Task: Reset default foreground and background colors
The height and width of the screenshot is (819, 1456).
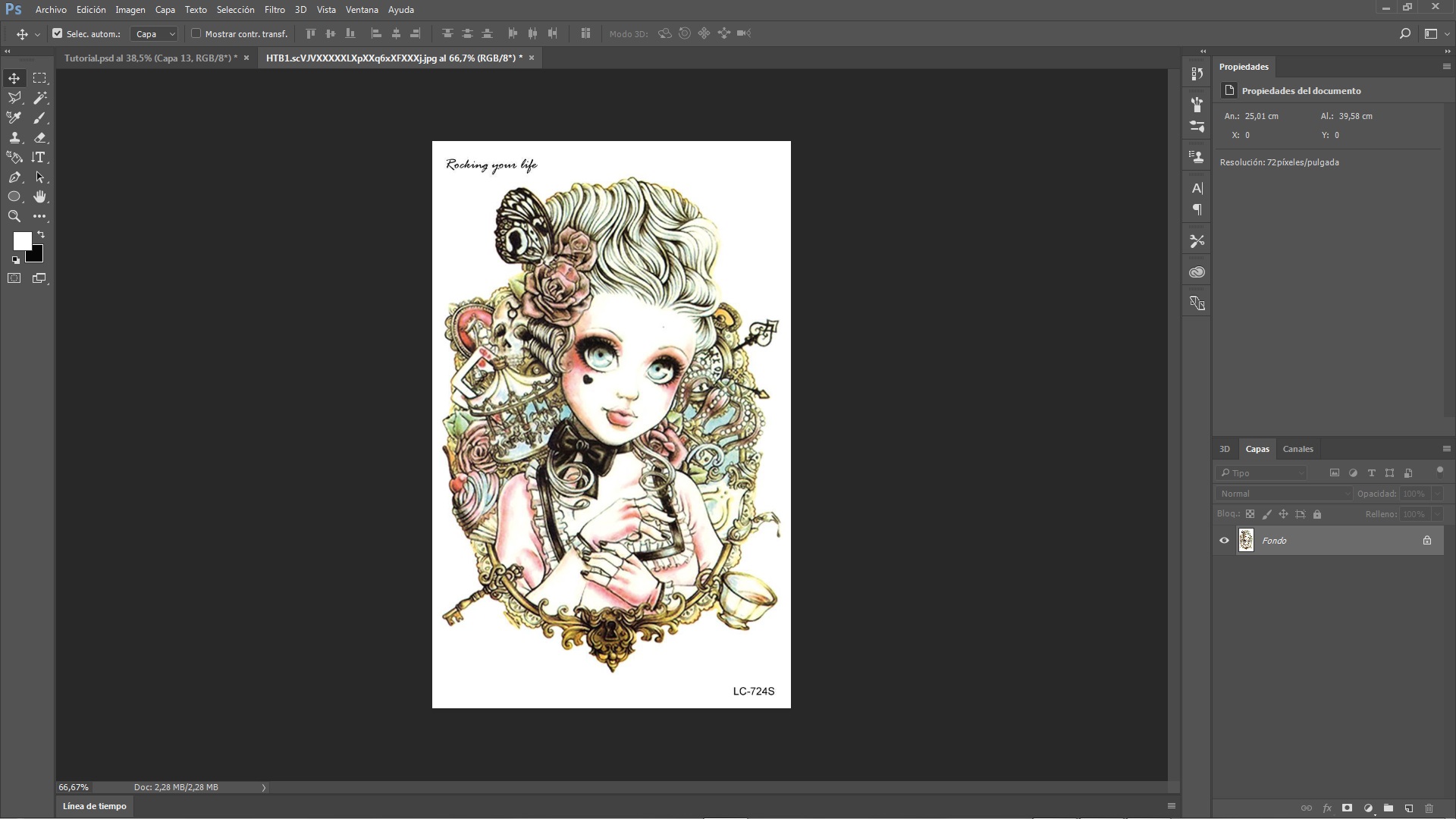Action: click(16, 260)
